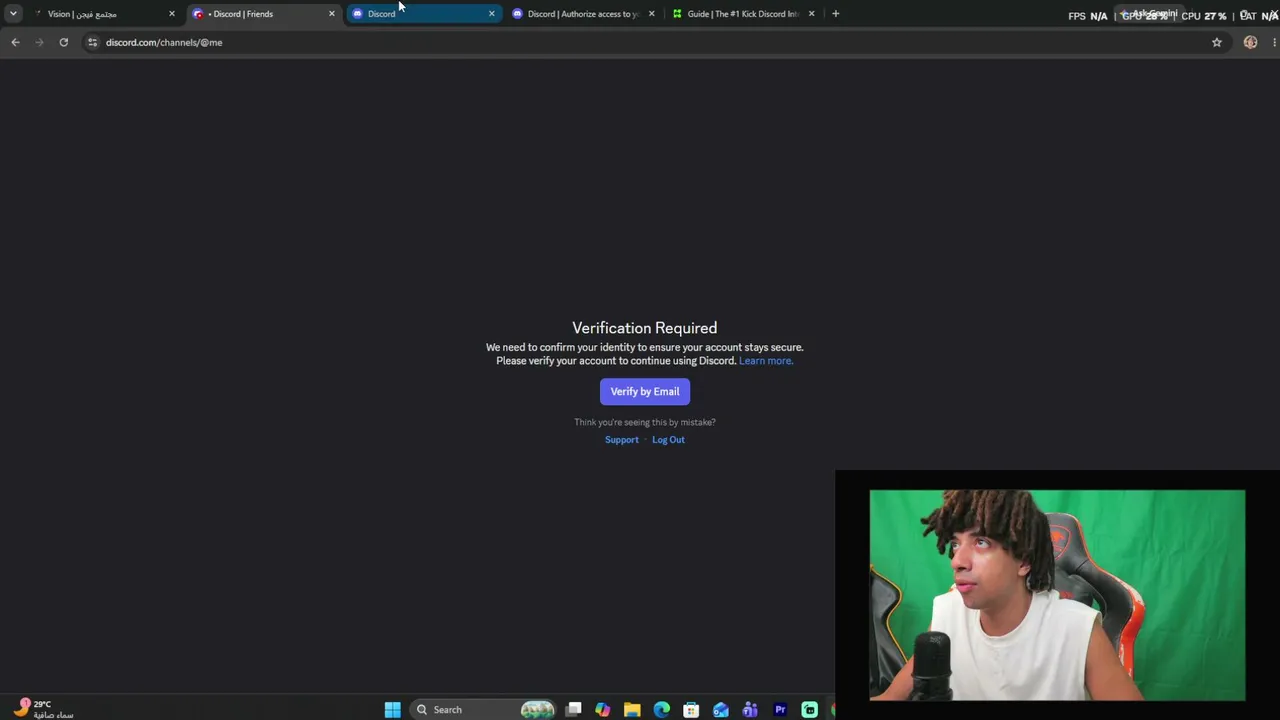Log Out of the Discord account
The width and height of the screenshot is (1280, 720).
668,440
